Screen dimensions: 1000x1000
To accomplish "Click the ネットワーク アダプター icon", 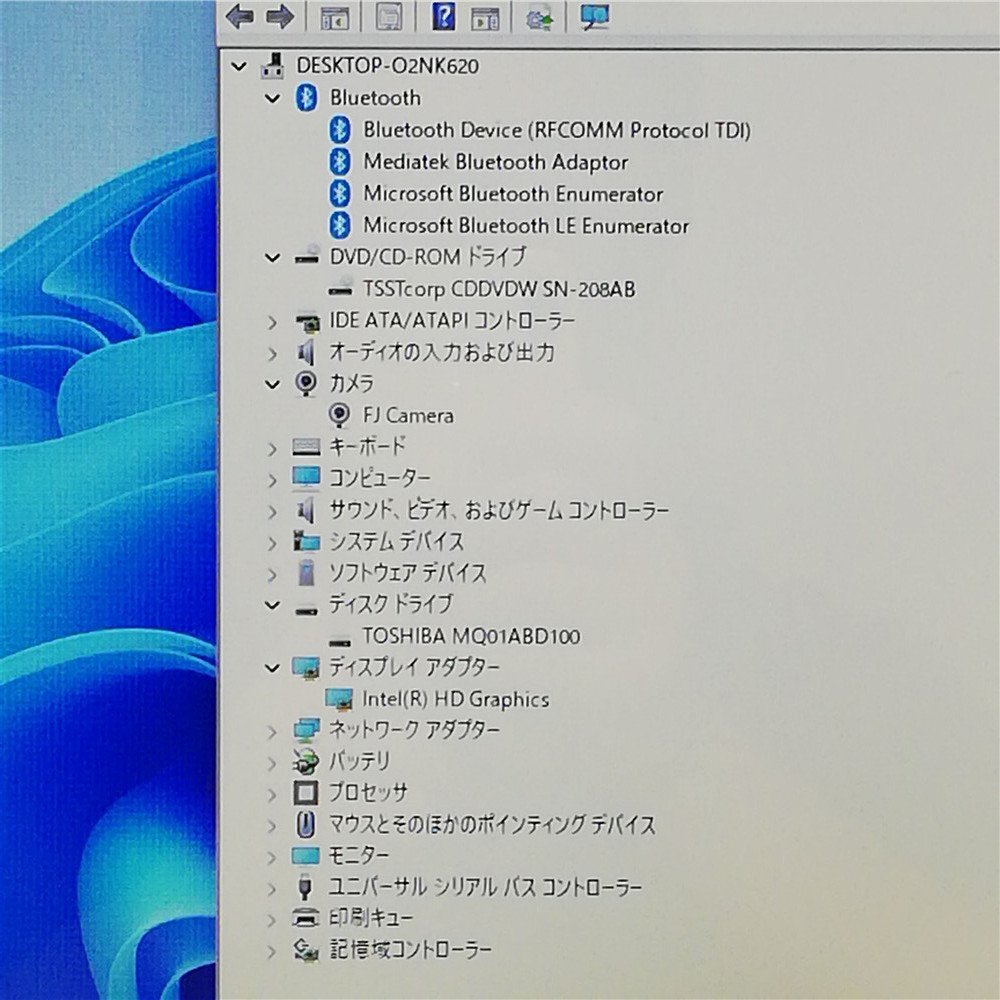I will (x=306, y=730).
